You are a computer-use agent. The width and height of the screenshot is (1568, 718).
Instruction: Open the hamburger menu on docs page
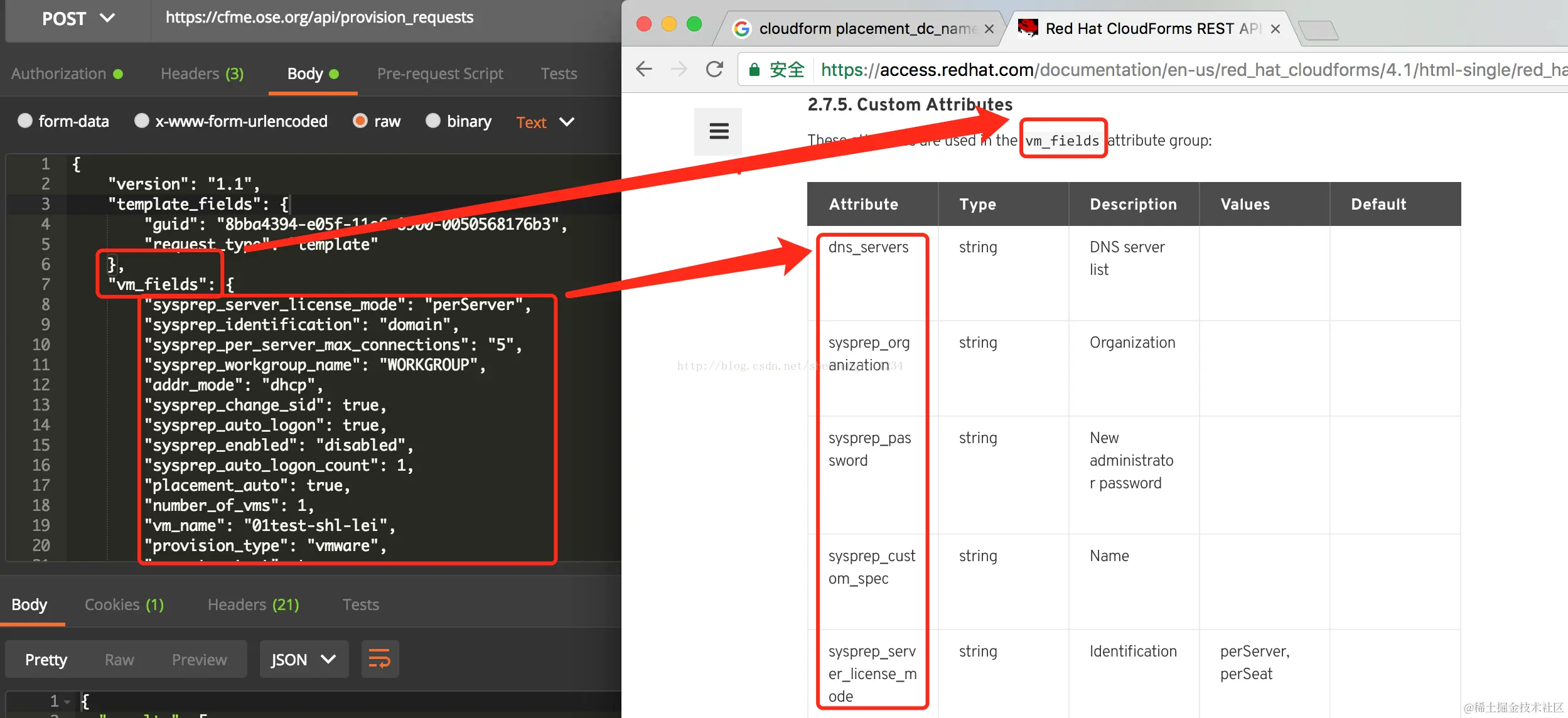(x=718, y=131)
